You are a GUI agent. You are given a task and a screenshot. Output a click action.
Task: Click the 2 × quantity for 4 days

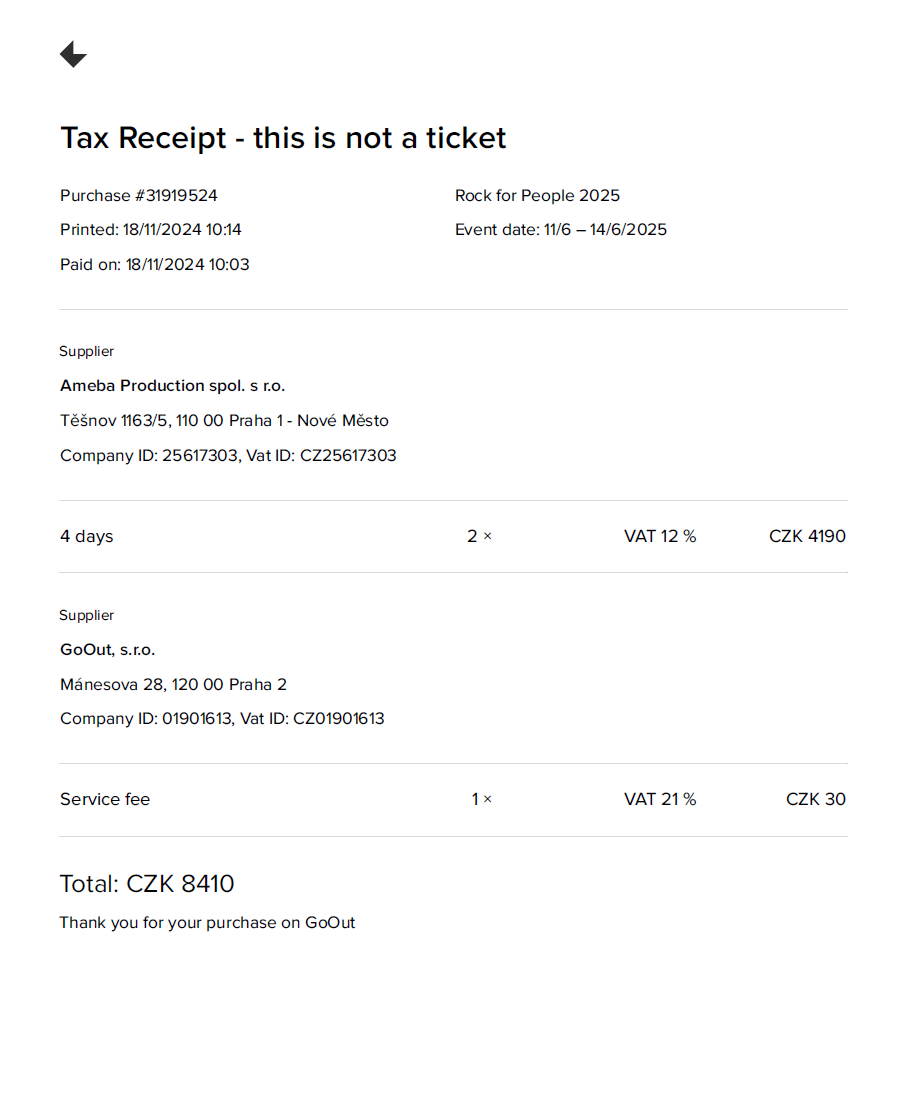[480, 536]
